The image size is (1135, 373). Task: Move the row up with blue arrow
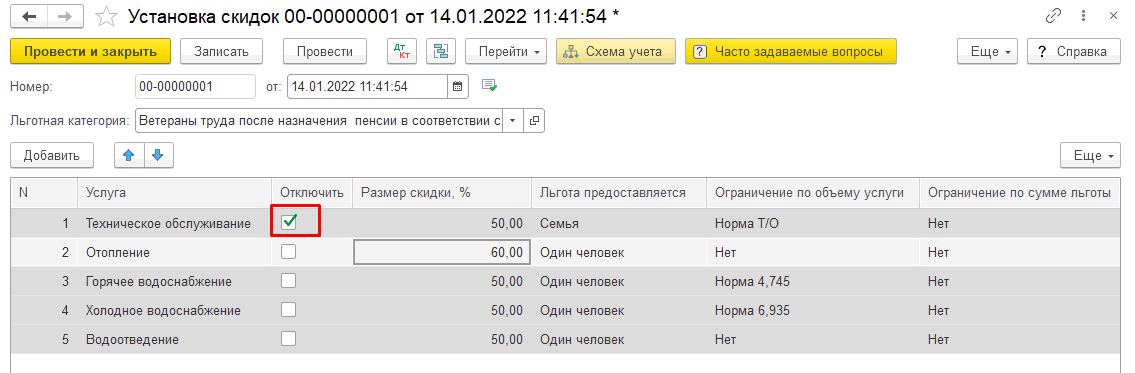point(130,155)
